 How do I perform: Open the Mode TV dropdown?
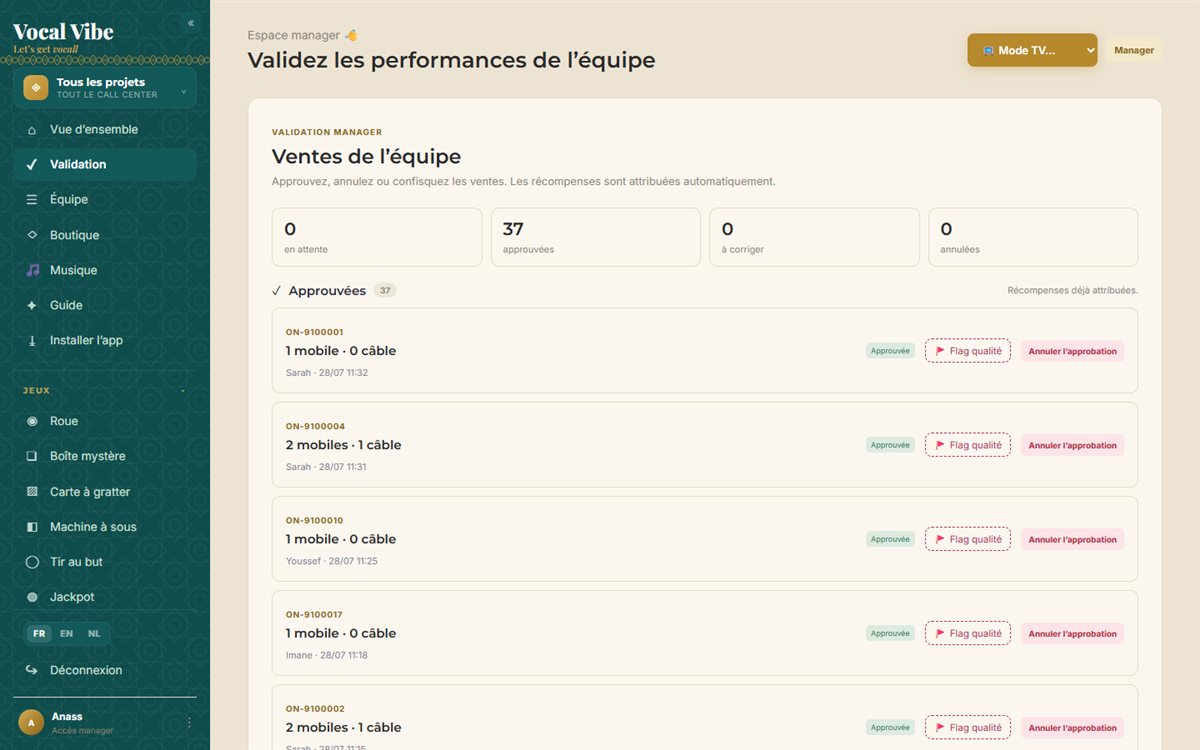[x=1032, y=50]
